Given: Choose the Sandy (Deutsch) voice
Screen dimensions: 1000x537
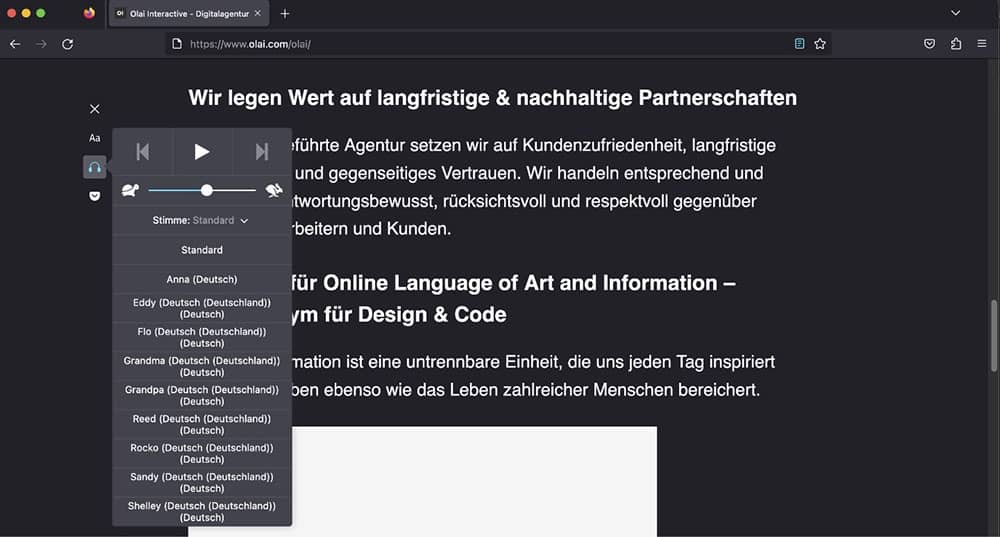Looking at the screenshot, I should point(202,482).
